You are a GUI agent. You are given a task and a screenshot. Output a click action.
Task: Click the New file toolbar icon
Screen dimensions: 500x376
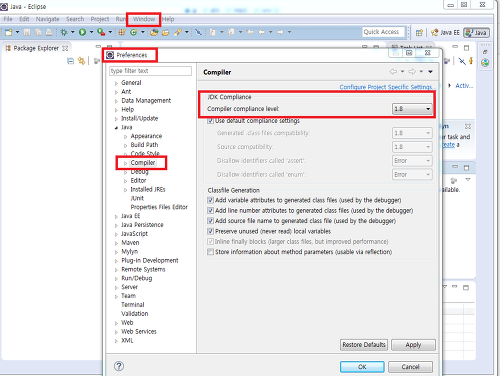(9, 32)
